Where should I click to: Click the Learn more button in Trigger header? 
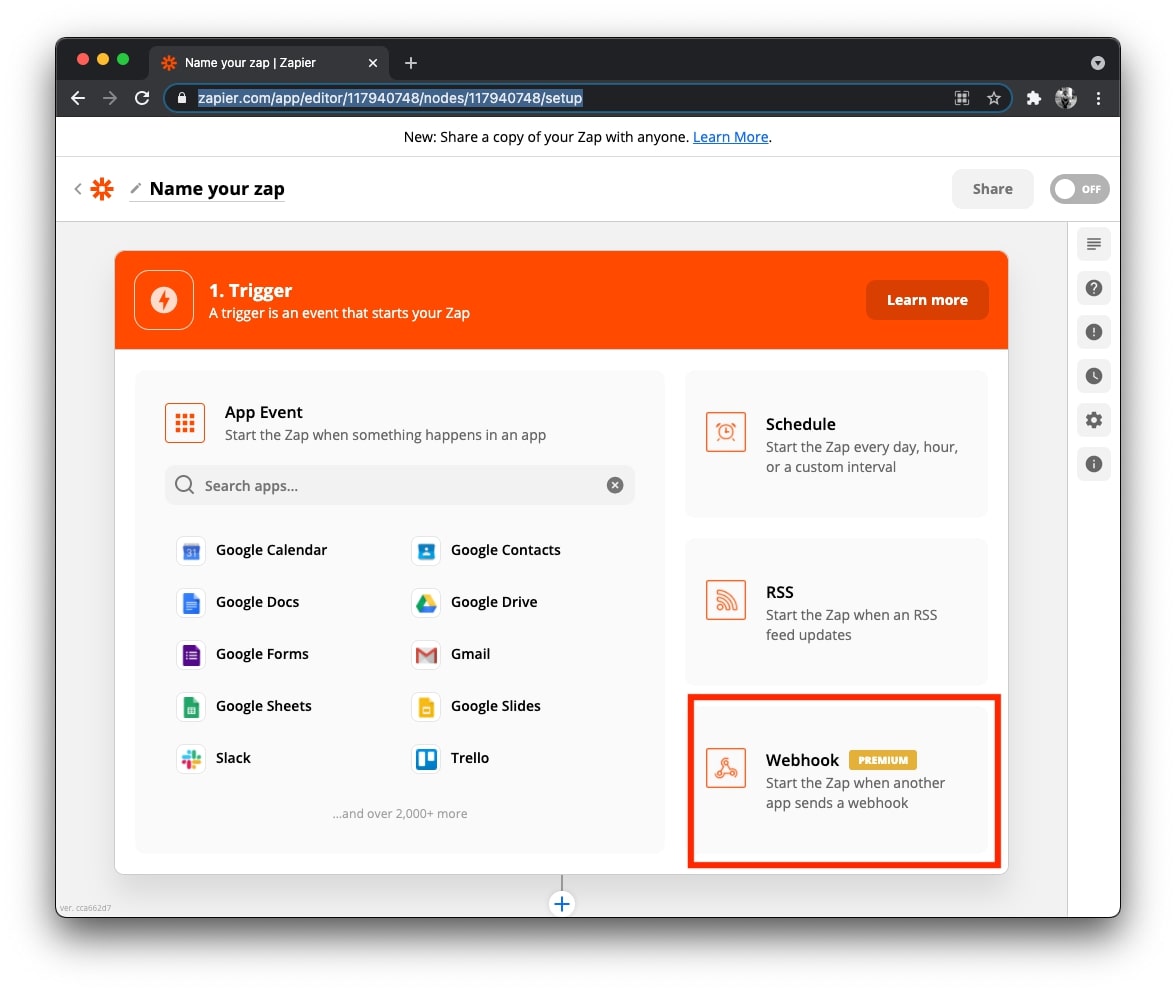pyautogui.click(x=927, y=300)
